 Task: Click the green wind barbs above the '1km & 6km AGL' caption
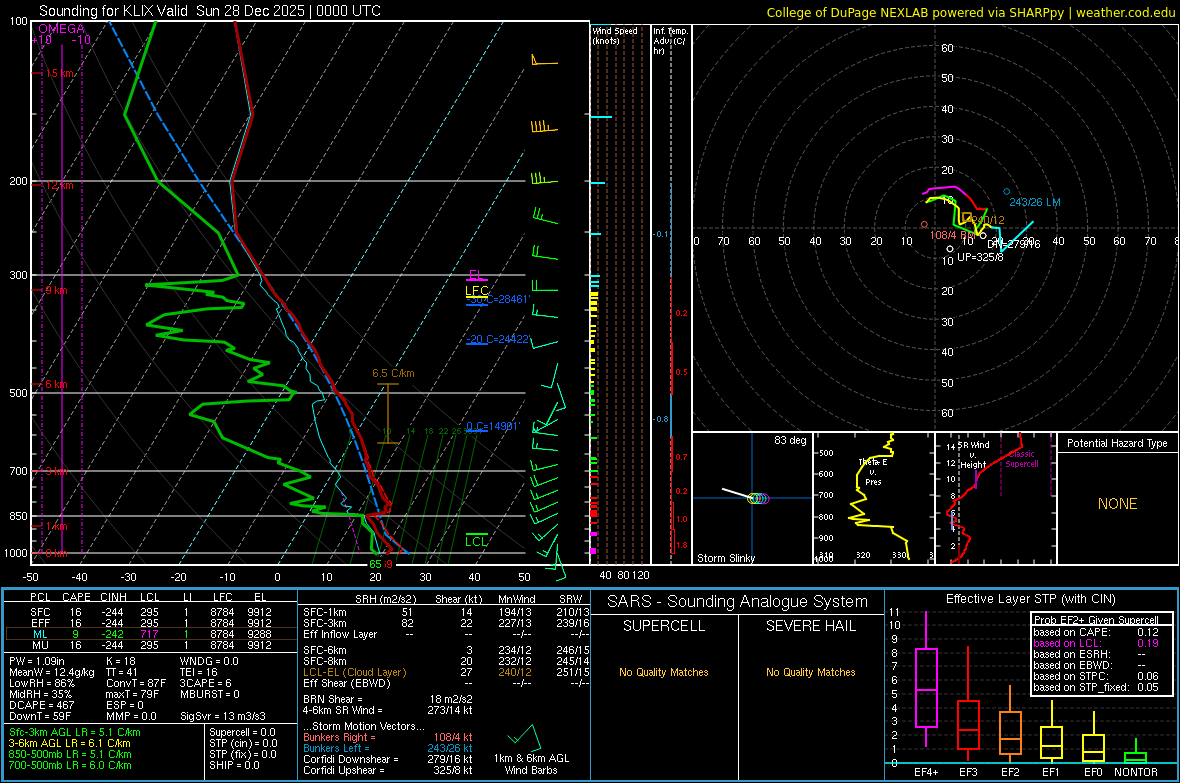pyautogui.click(x=525, y=736)
